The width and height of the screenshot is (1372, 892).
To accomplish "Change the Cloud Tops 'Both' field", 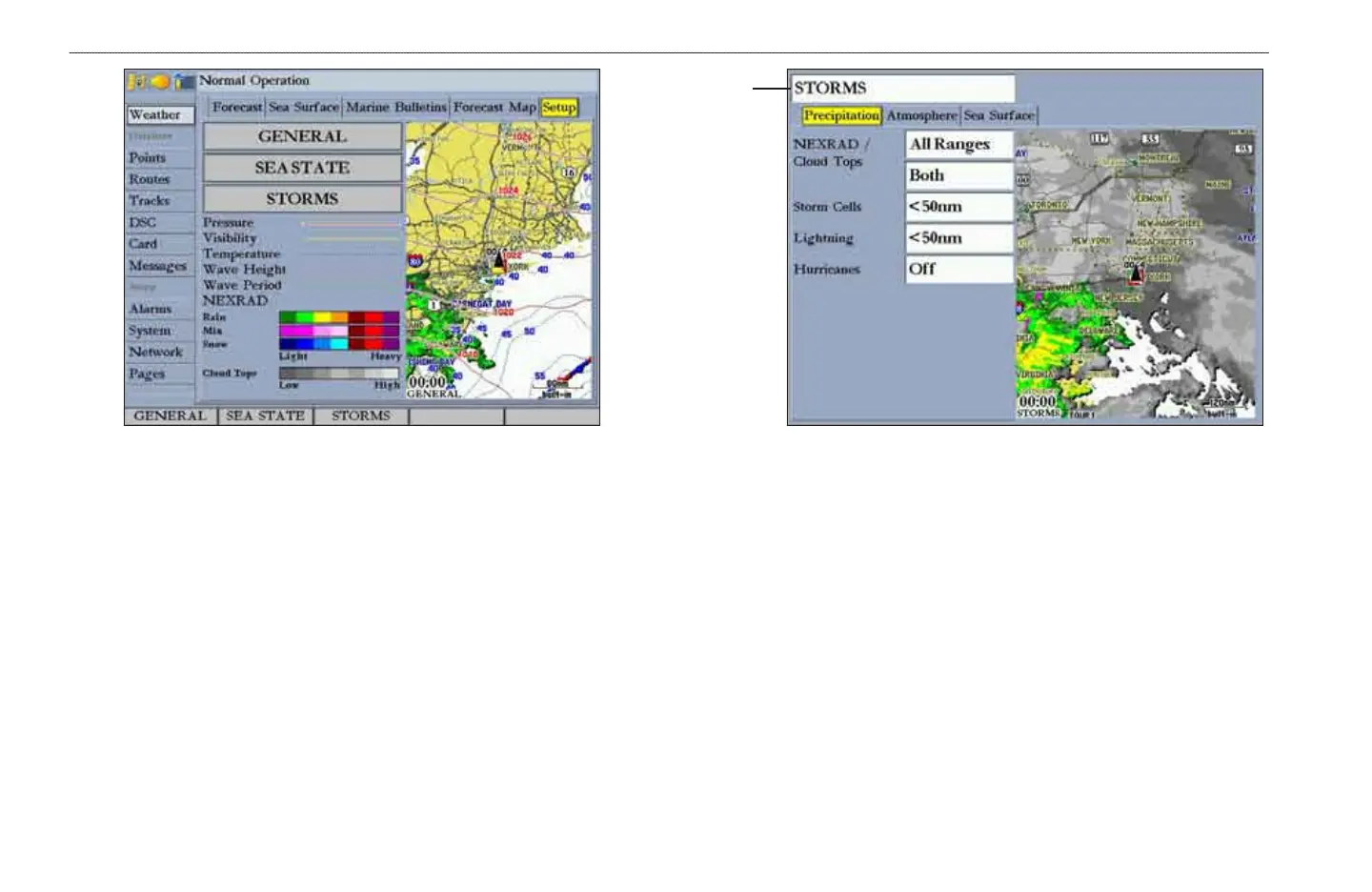I will [x=958, y=176].
